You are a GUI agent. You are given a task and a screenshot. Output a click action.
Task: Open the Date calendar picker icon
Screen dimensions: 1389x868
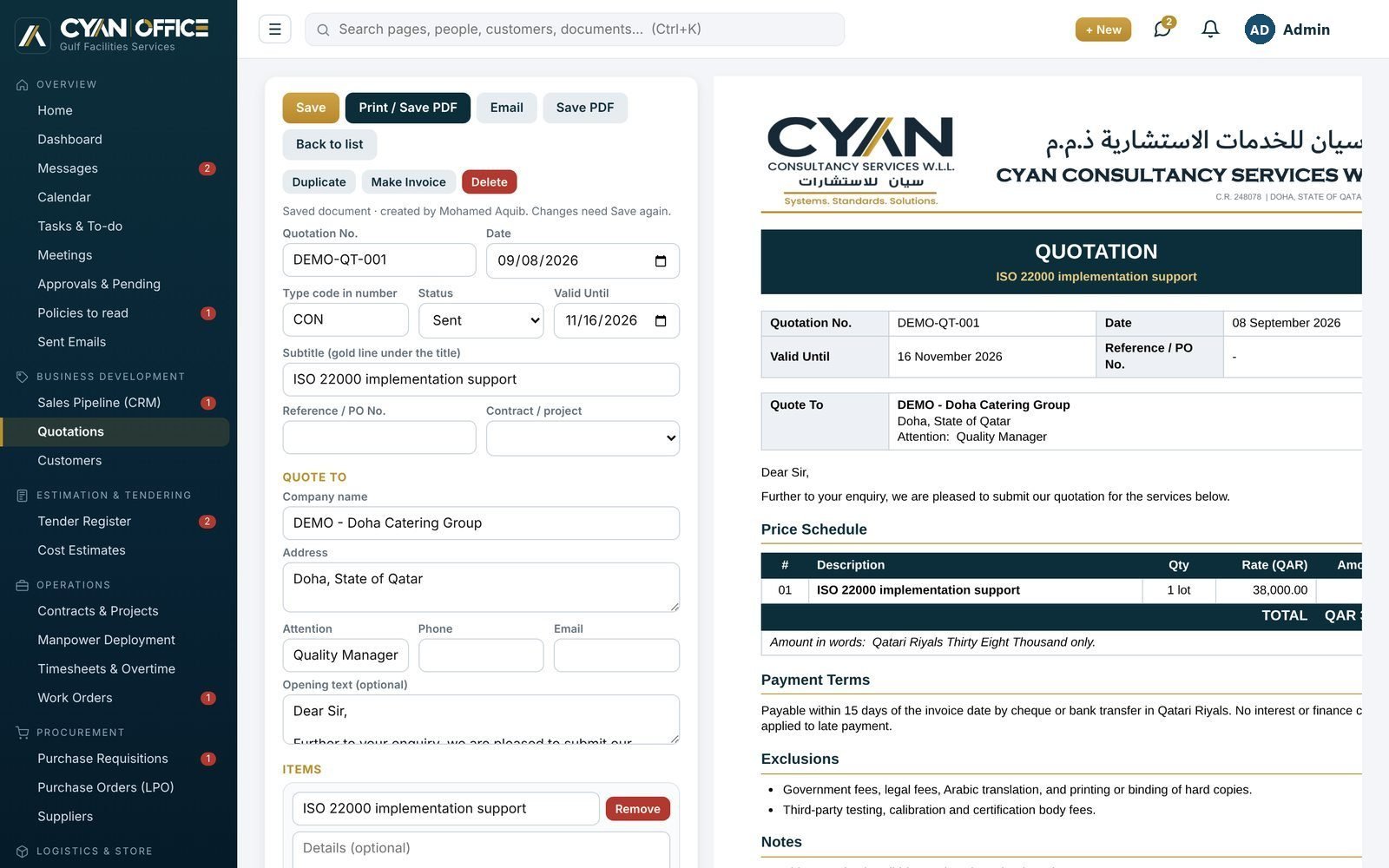tap(661, 260)
